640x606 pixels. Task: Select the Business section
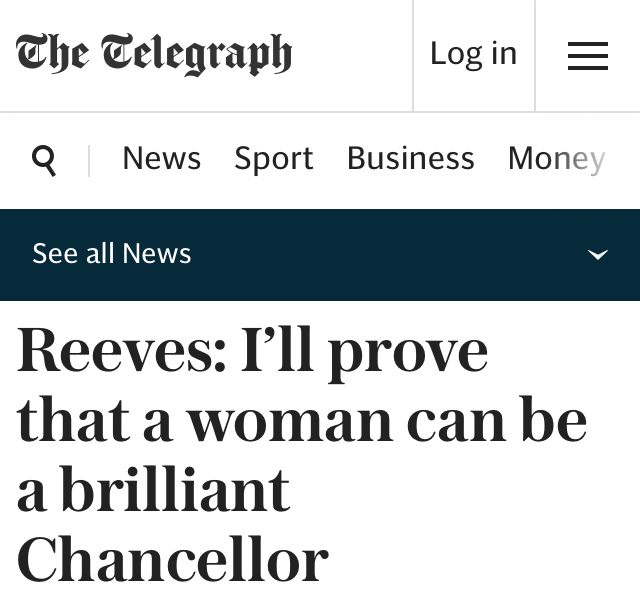click(410, 159)
